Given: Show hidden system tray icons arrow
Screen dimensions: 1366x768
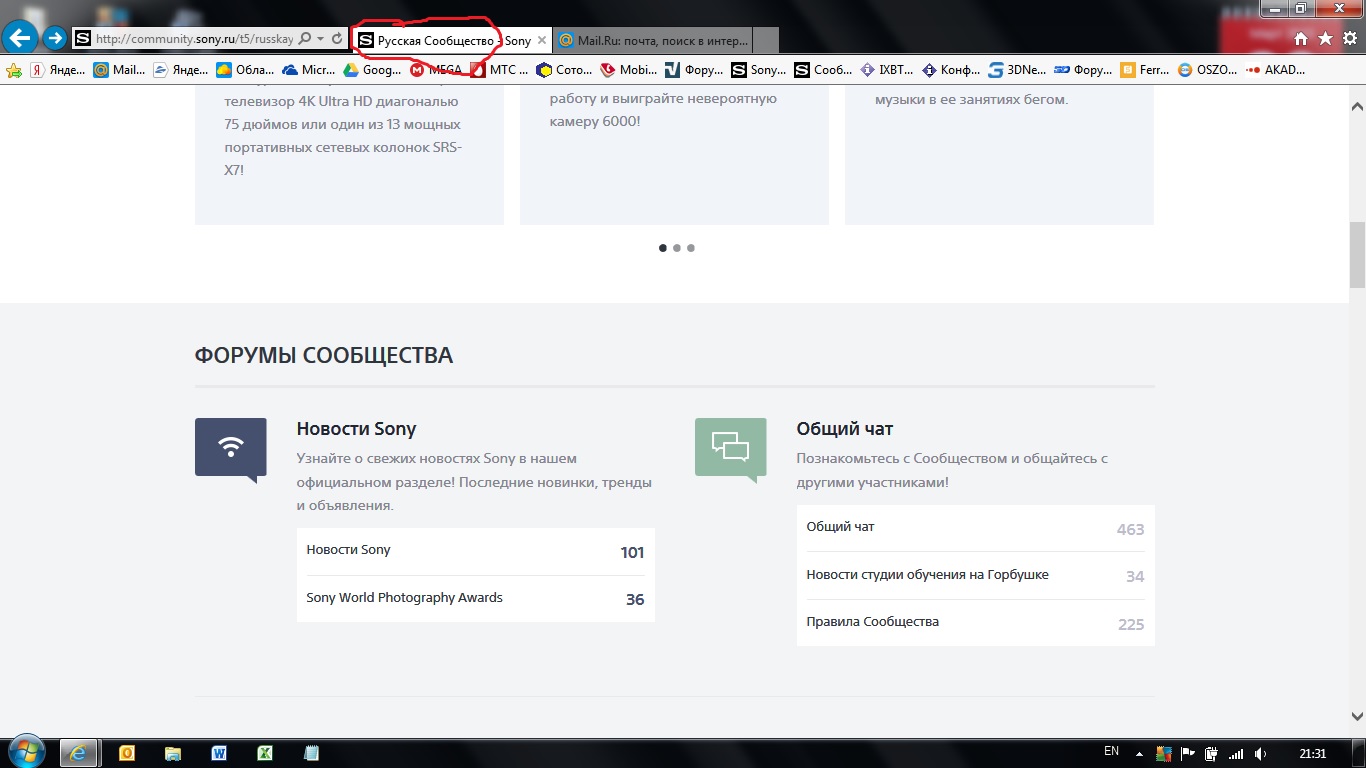Looking at the screenshot, I should point(1138,753).
